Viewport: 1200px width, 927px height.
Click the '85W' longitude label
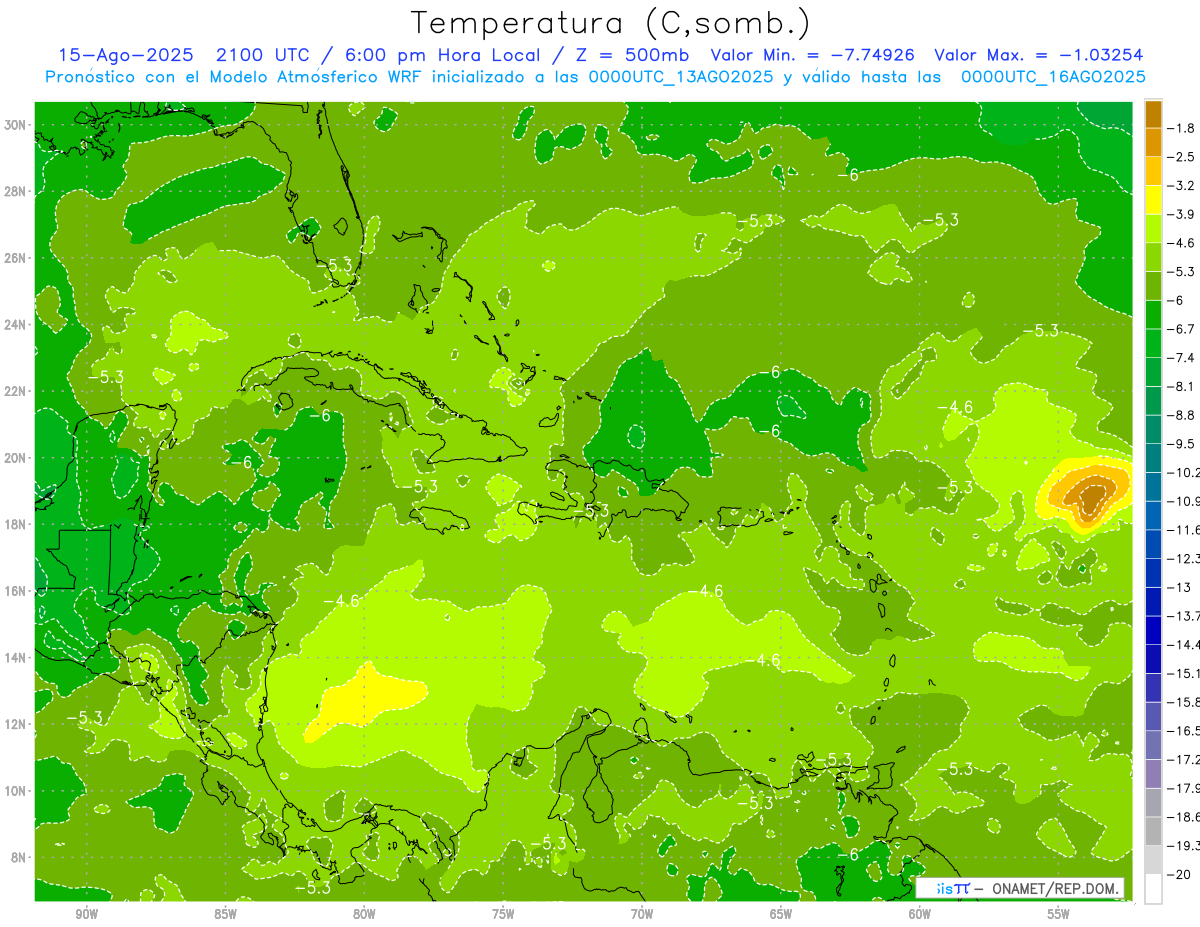coord(225,914)
